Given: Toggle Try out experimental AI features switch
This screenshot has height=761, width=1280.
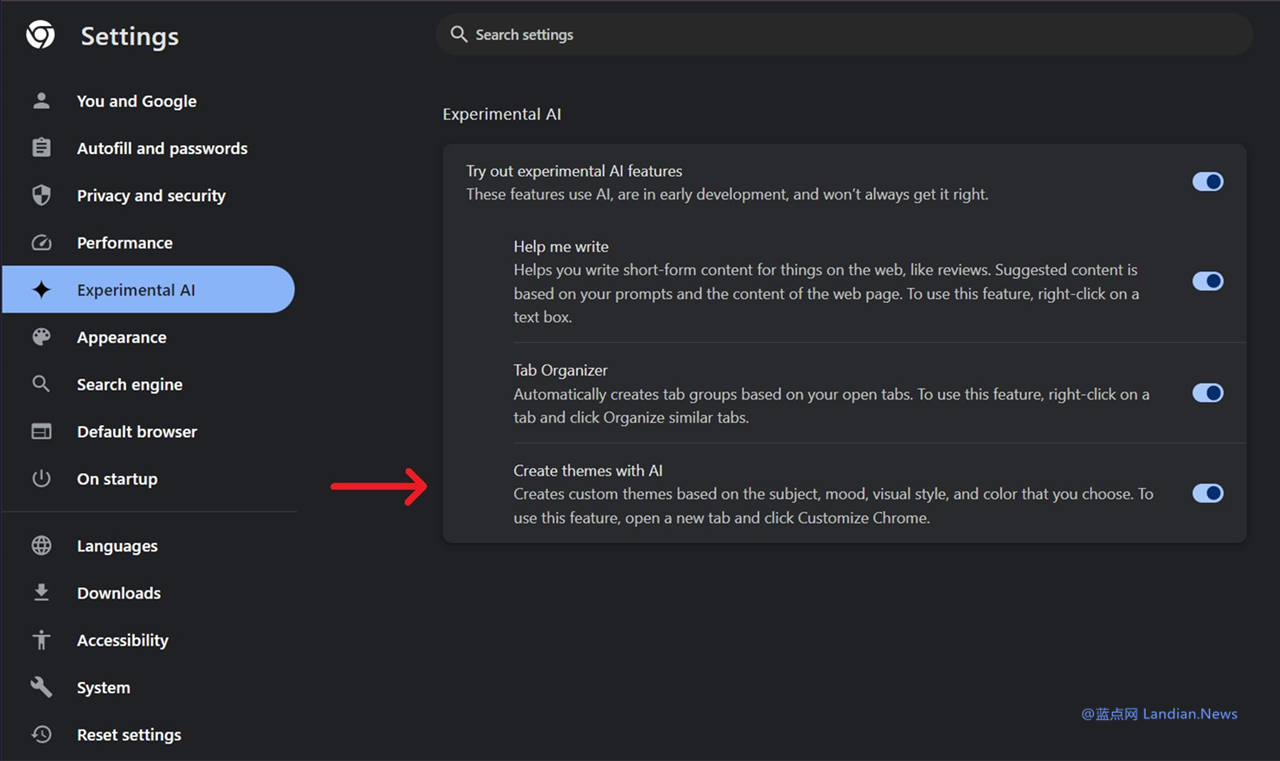Looking at the screenshot, I should pyautogui.click(x=1208, y=182).
